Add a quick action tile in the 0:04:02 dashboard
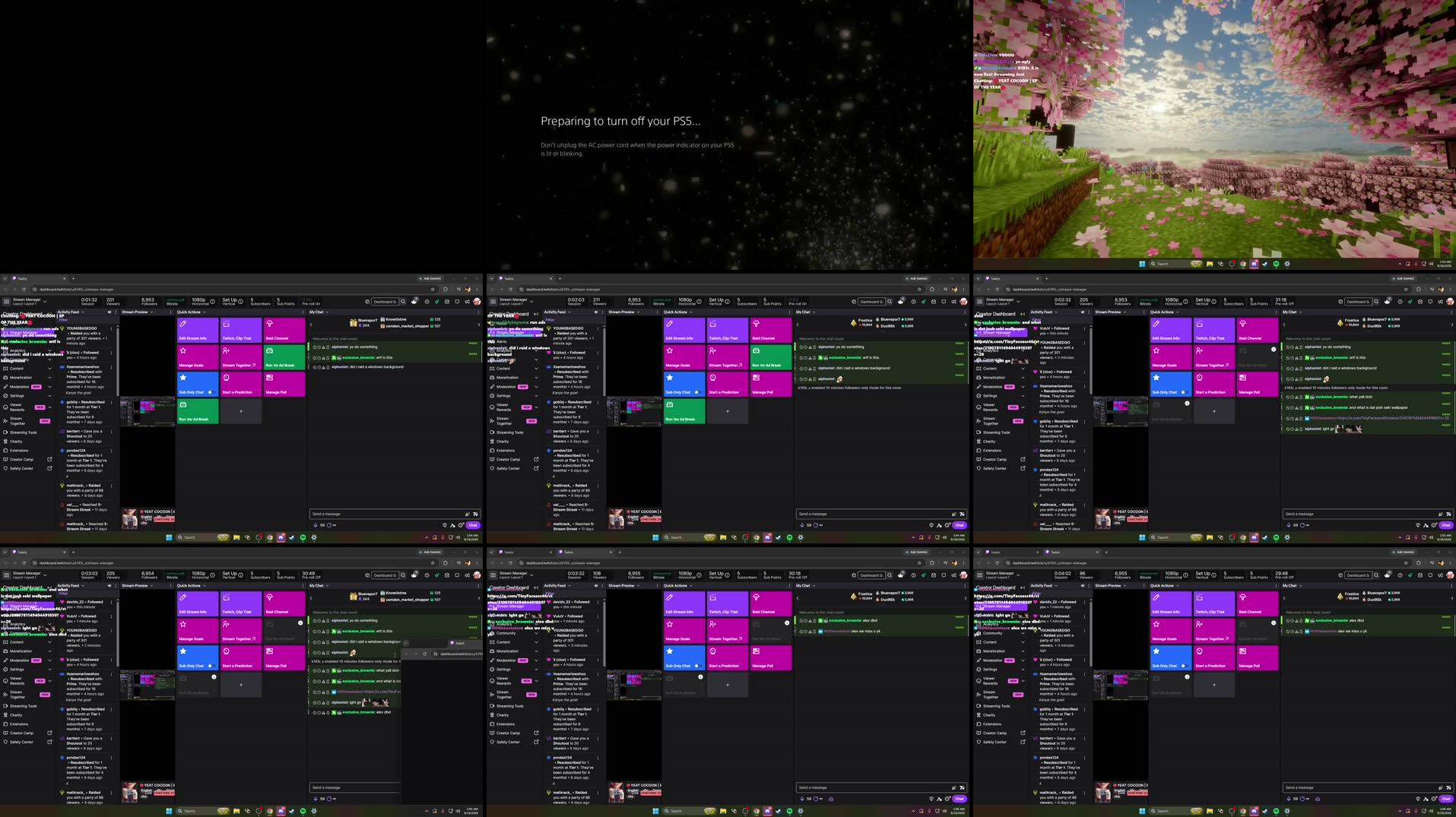1456x817 pixels. 1214,684
